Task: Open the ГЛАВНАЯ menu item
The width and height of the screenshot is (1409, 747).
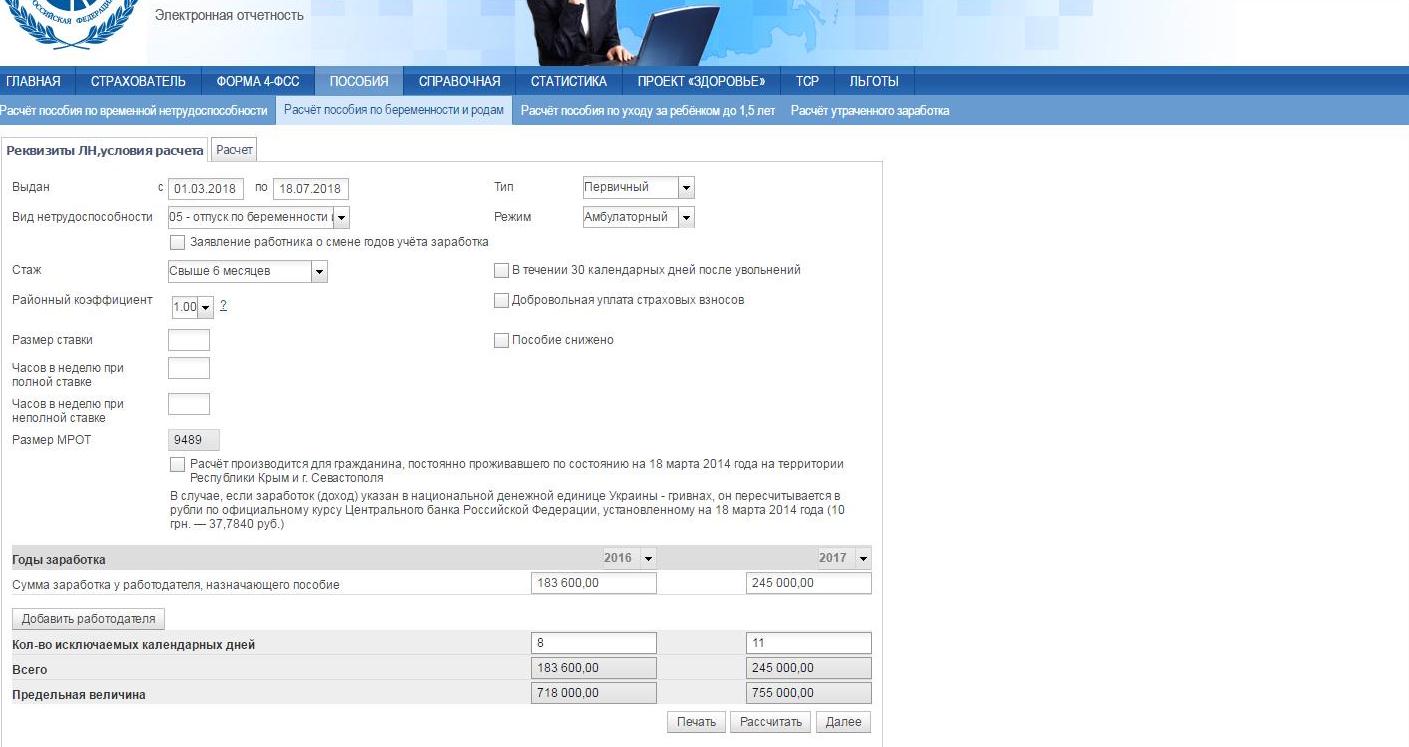Action: click(x=33, y=82)
